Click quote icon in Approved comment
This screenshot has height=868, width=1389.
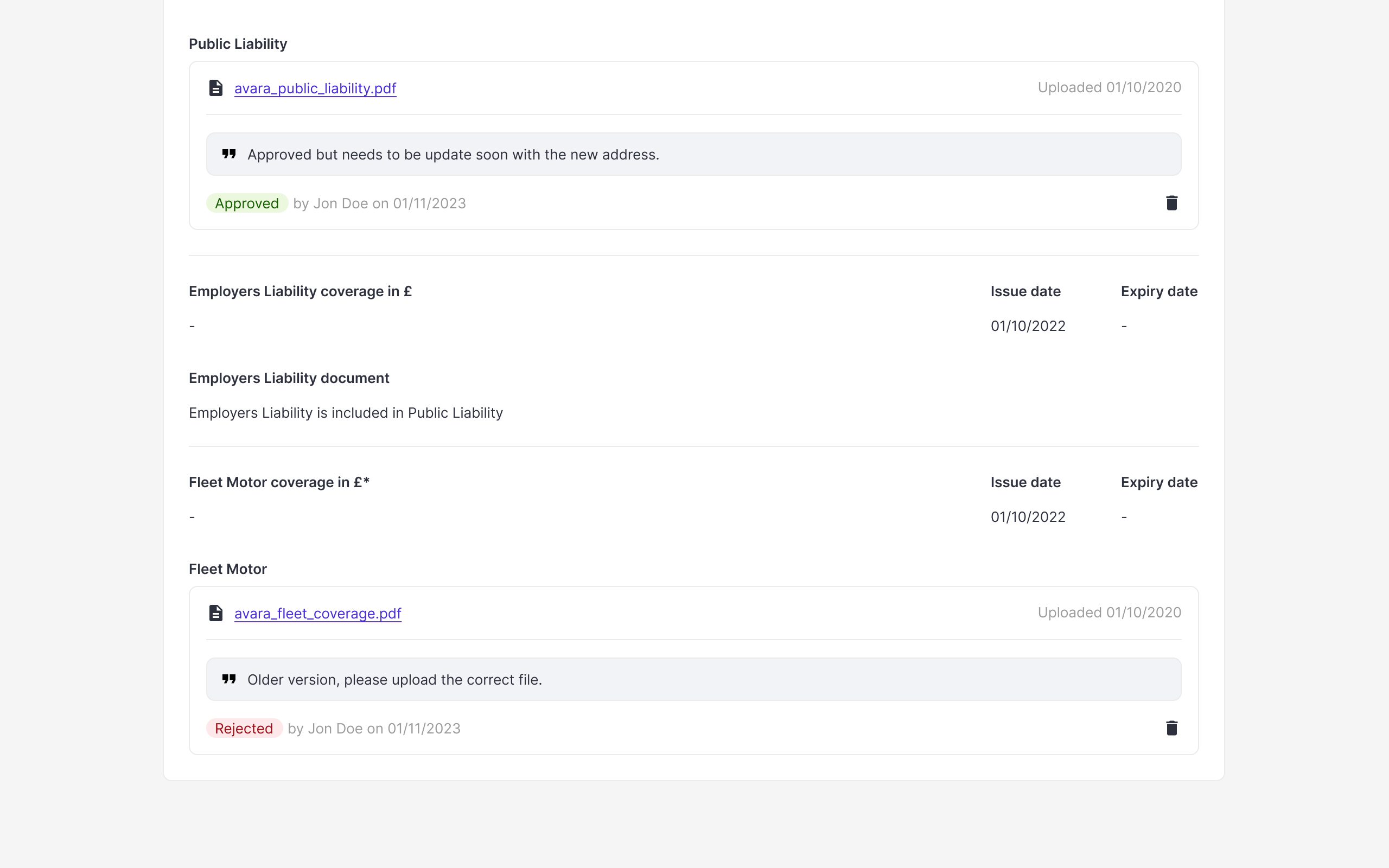(229, 154)
